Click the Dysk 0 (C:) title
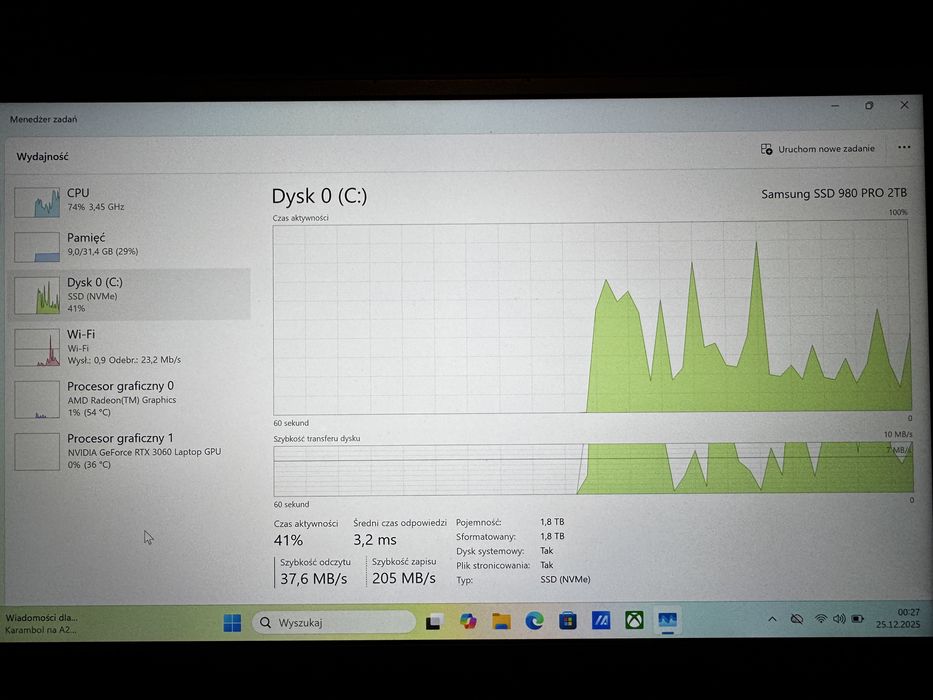Viewport: 933px width, 700px height. (x=320, y=196)
